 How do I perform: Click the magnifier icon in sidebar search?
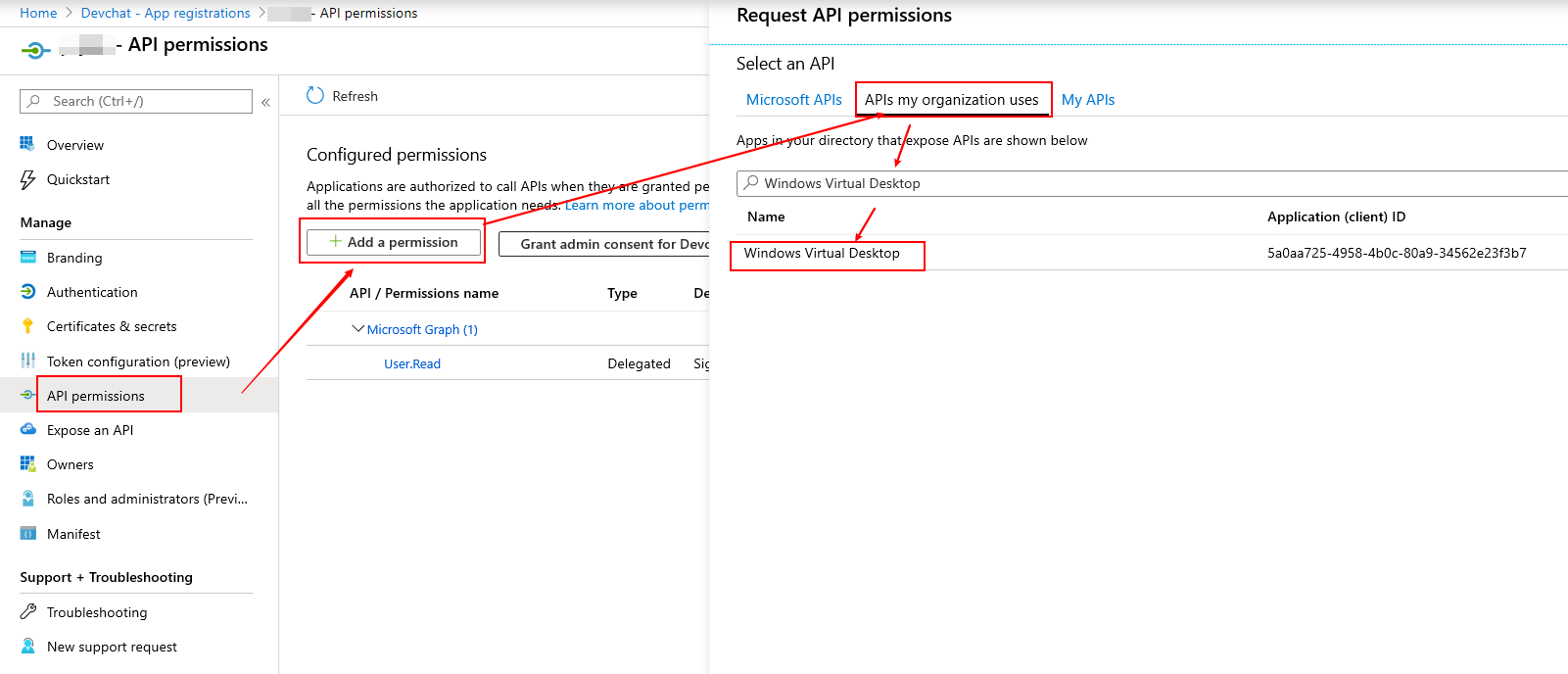(34, 101)
